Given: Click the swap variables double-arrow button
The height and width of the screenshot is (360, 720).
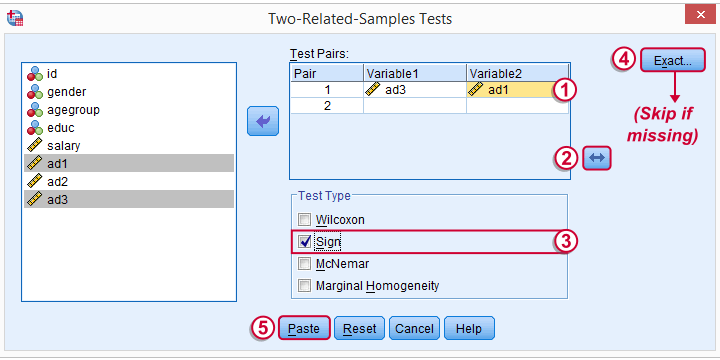Looking at the screenshot, I should (x=597, y=158).
